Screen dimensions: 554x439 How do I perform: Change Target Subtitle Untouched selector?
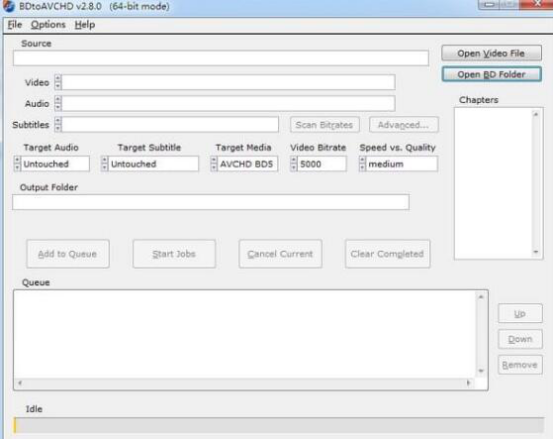[x=150, y=164]
